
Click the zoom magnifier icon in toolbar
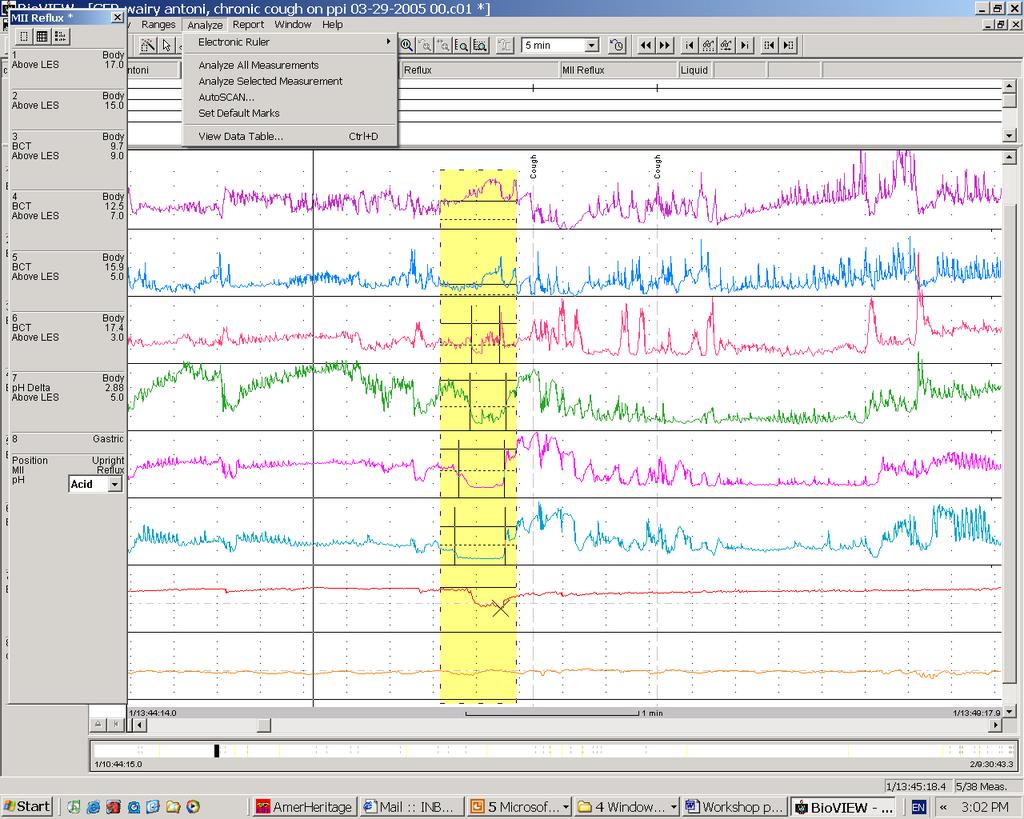406,45
